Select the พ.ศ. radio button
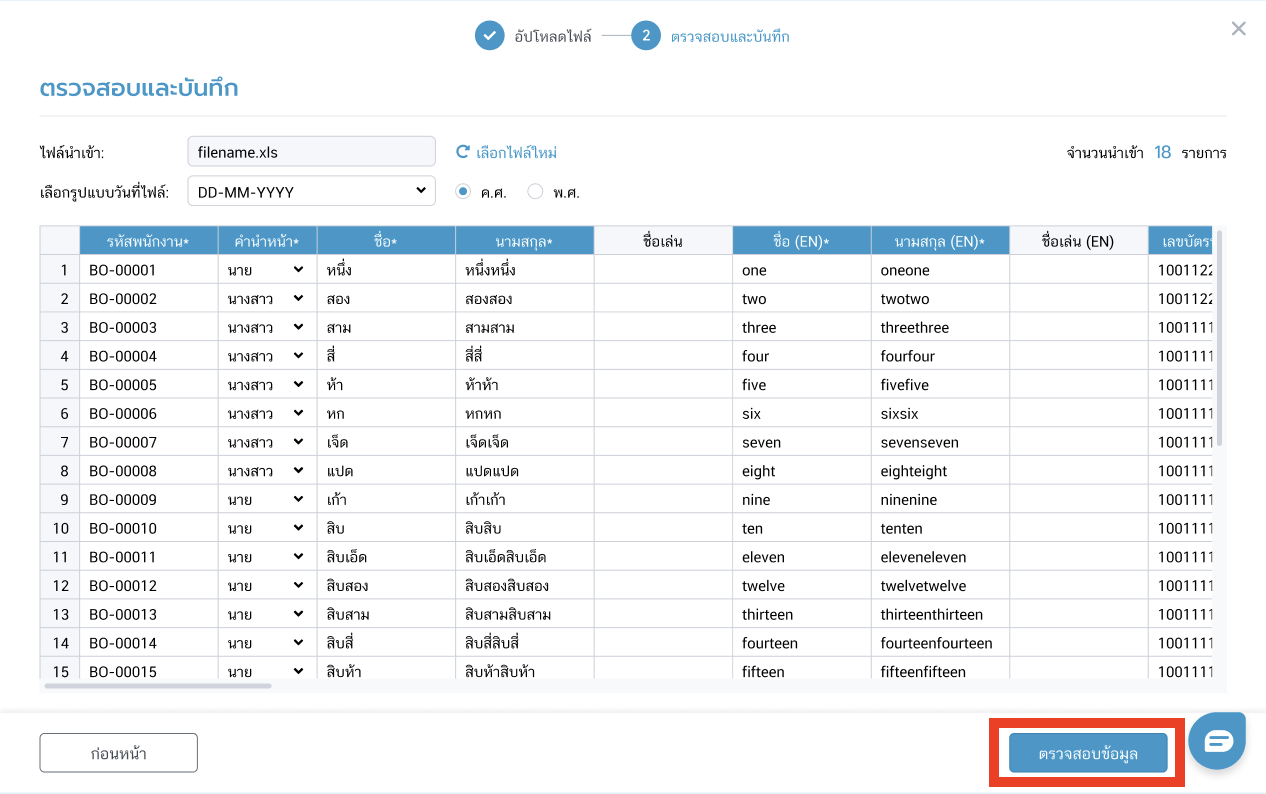Image resolution: width=1266 pixels, height=794 pixels. point(535,191)
